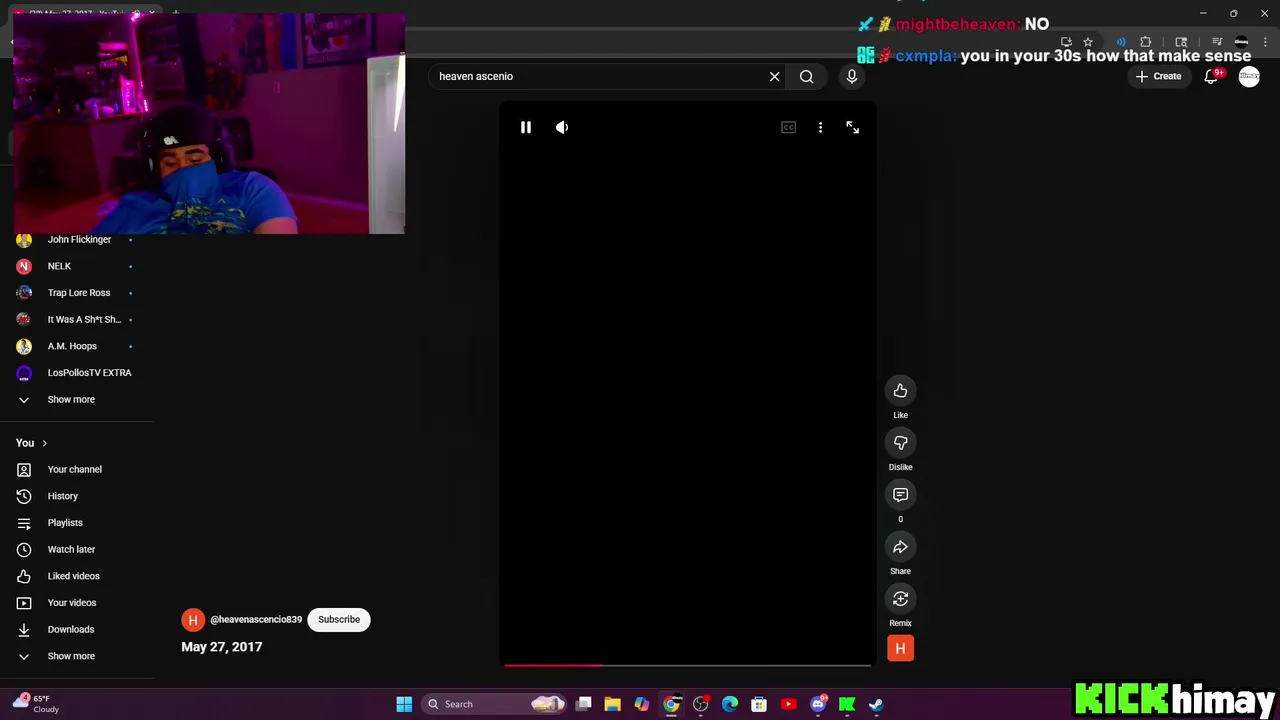Open Chrome media controls icon
1280x720 pixels.
1217,42
